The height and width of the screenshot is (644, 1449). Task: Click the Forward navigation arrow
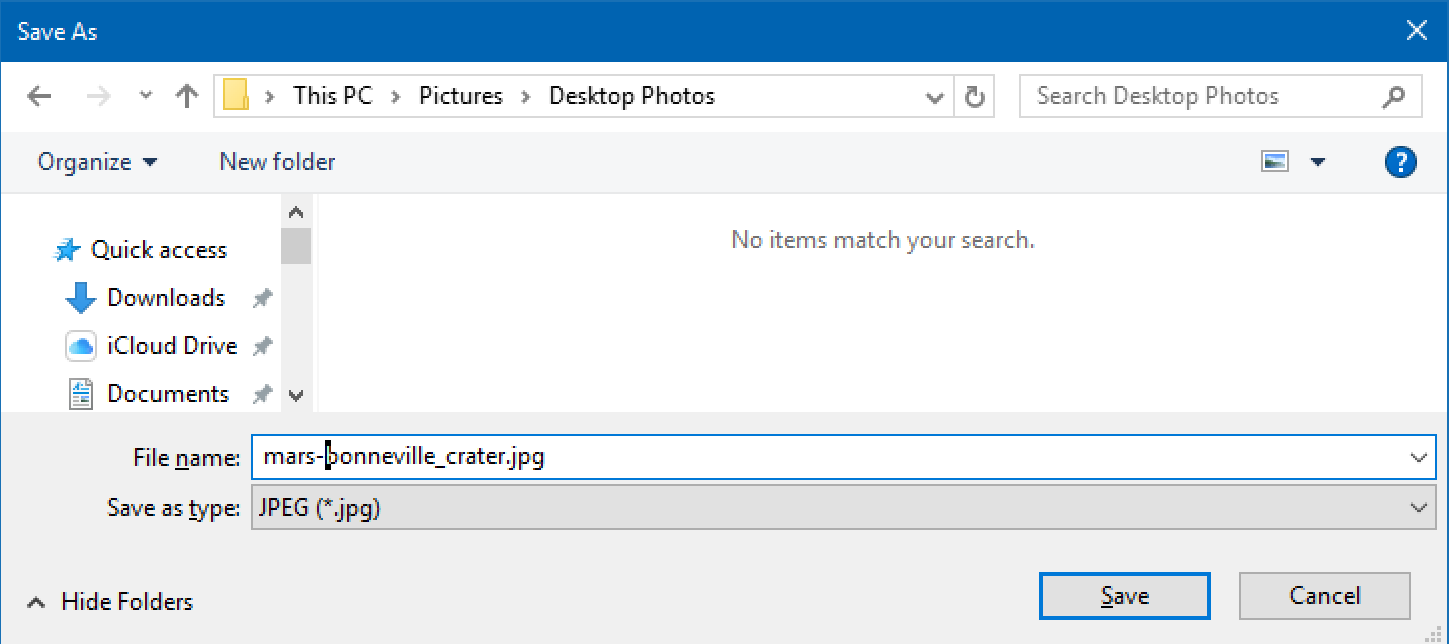click(x=97, y=95)
